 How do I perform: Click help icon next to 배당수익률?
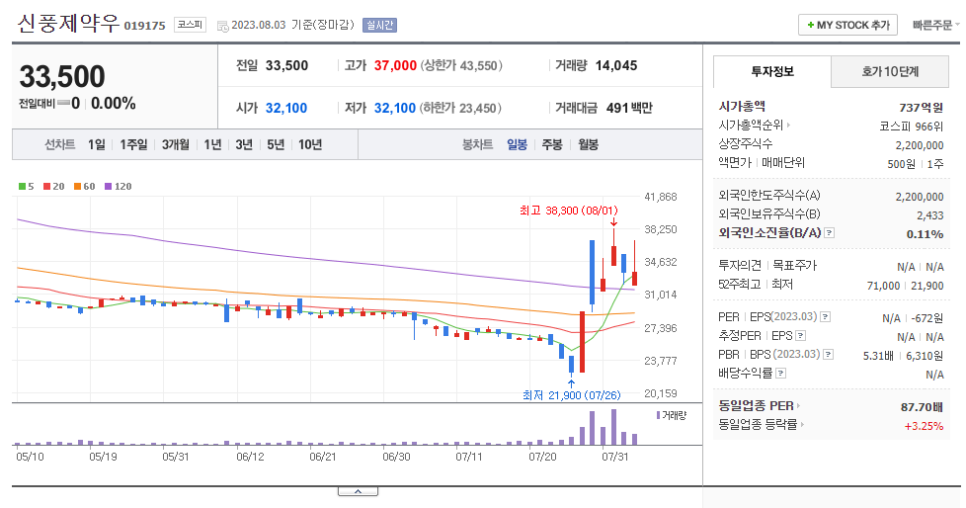click(x=781, y=373)
